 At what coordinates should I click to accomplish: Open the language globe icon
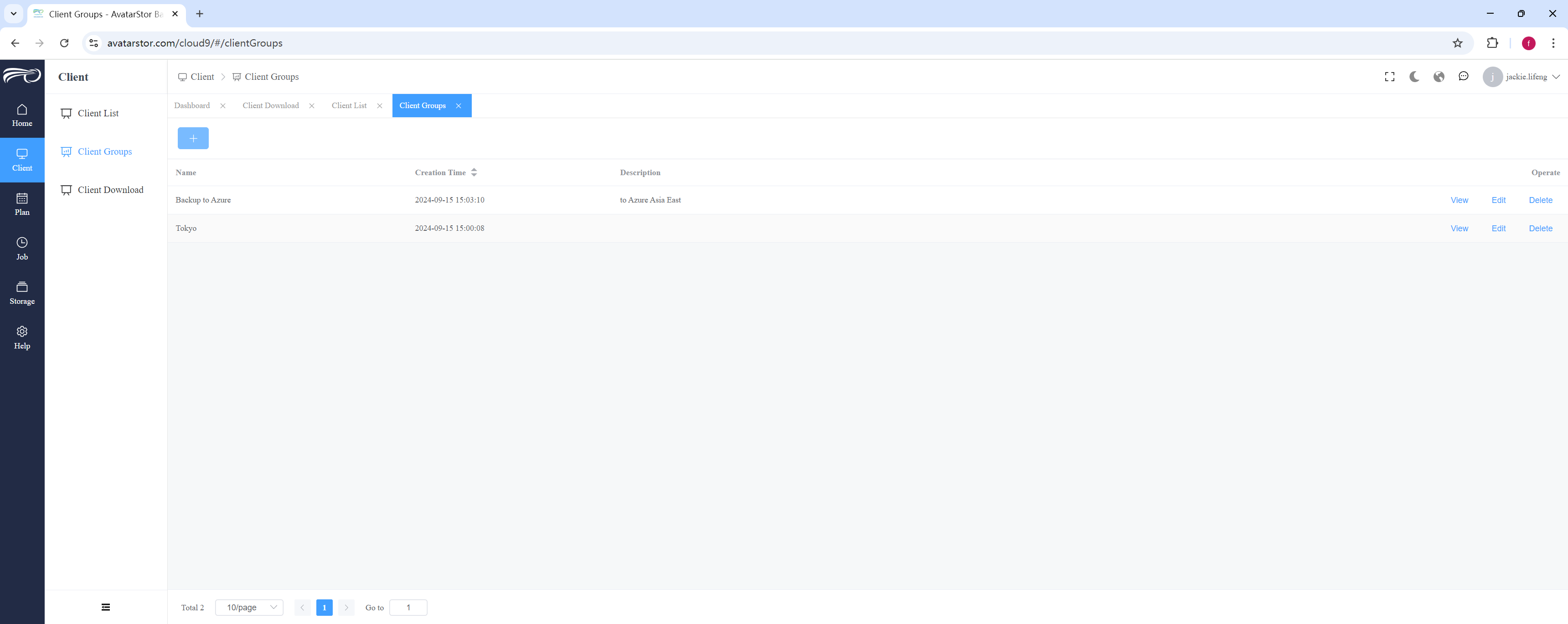(x=1439, y=77)
